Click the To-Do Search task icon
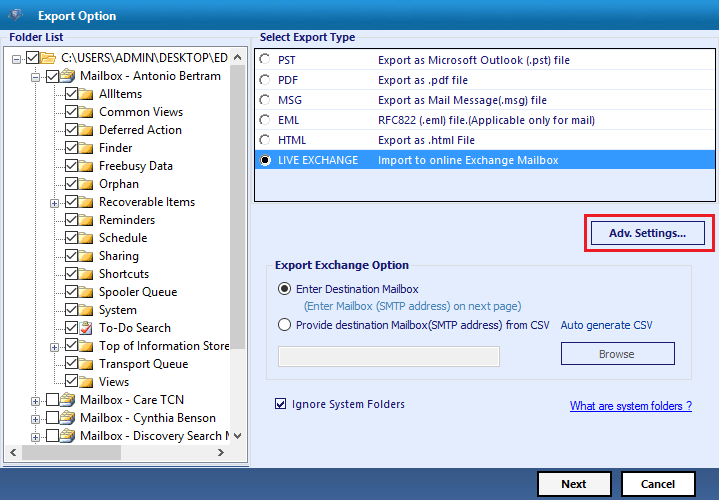Screen dimensions: 719x500 (86, 328)
